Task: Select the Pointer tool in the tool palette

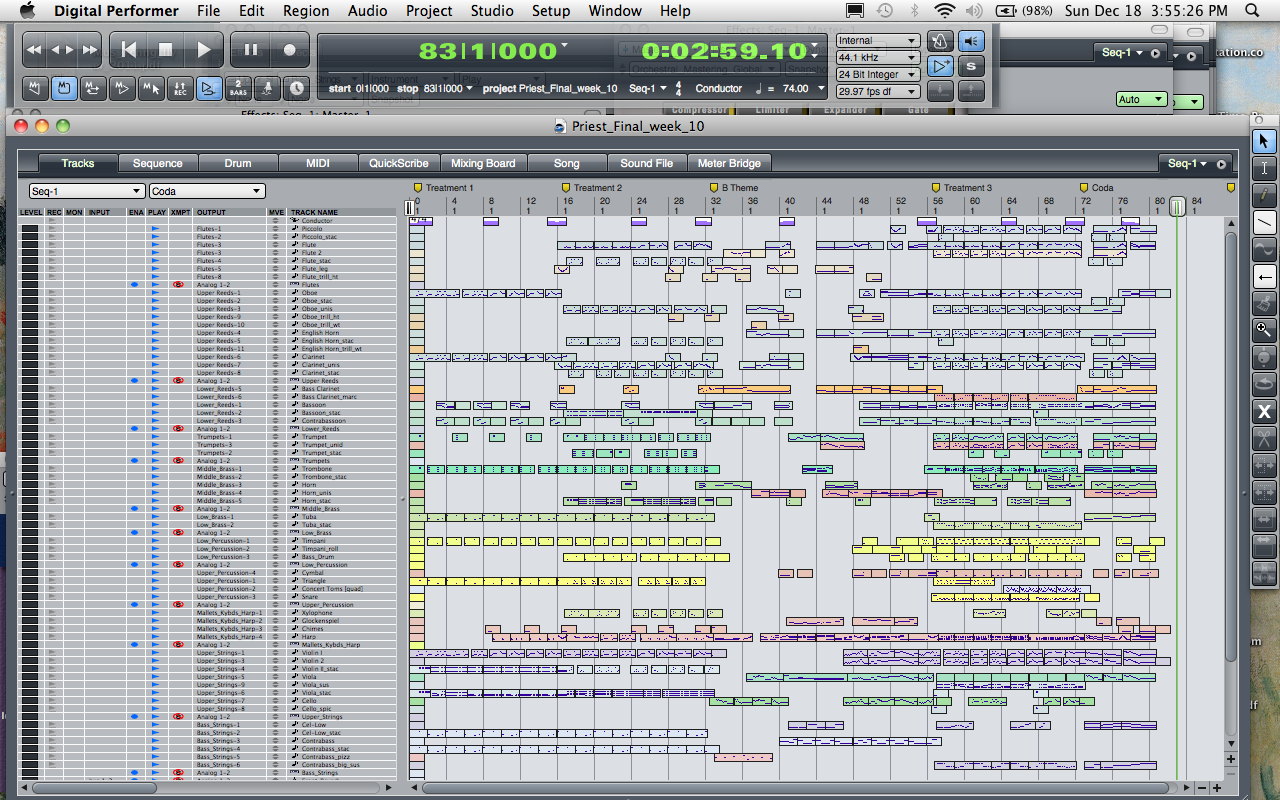Action: tap(1264, 141)
